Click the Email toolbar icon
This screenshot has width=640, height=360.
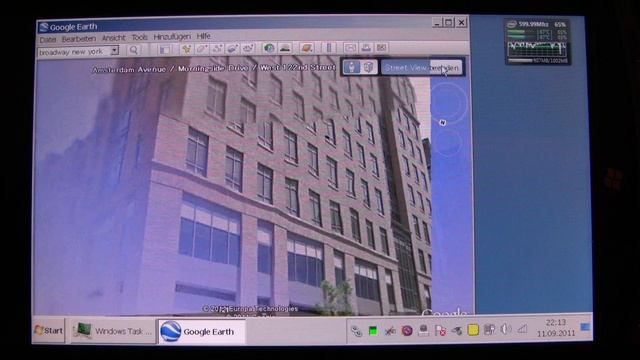click(350, 48)
